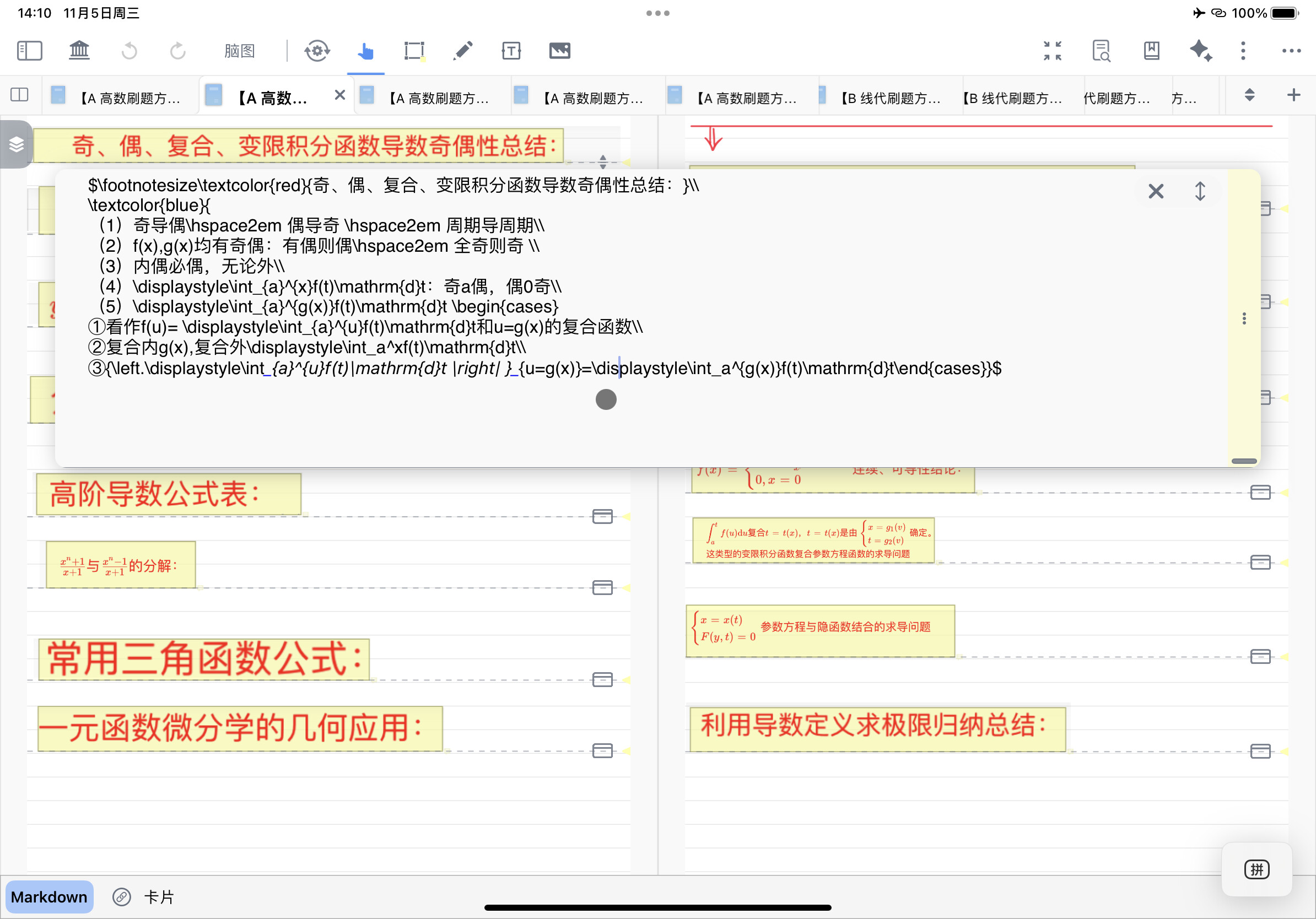Open the 卡片 card tab
Viewport: 1316px width, 919px height.
coord(158,896)
